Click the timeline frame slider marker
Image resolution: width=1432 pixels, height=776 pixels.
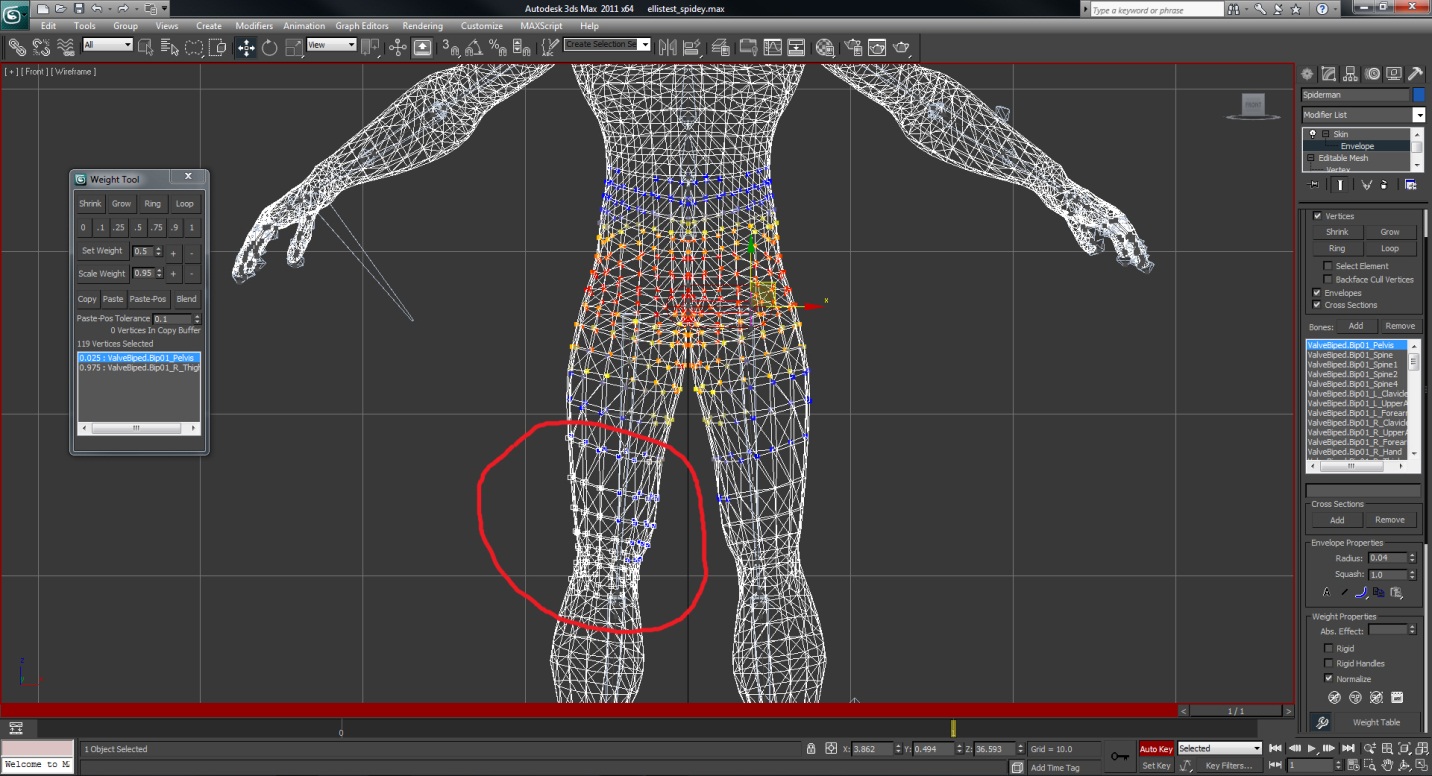pyautogui.click(x=953, y=729)
